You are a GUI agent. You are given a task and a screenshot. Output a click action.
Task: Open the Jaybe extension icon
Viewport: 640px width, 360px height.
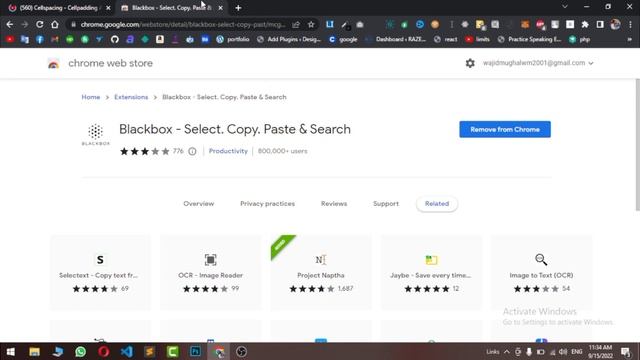431,260
